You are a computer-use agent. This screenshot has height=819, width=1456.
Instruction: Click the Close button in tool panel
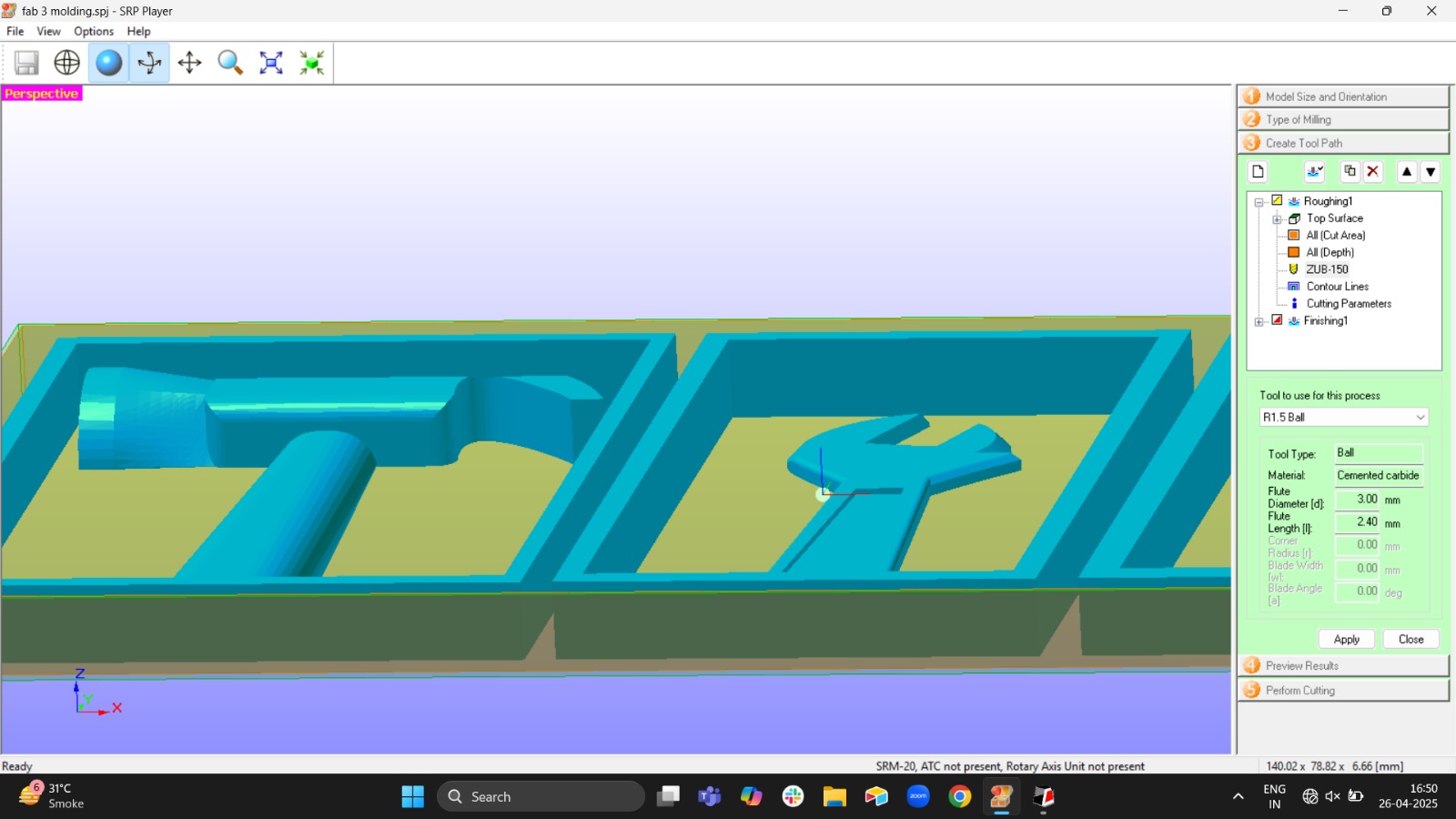coord(1411,639)
